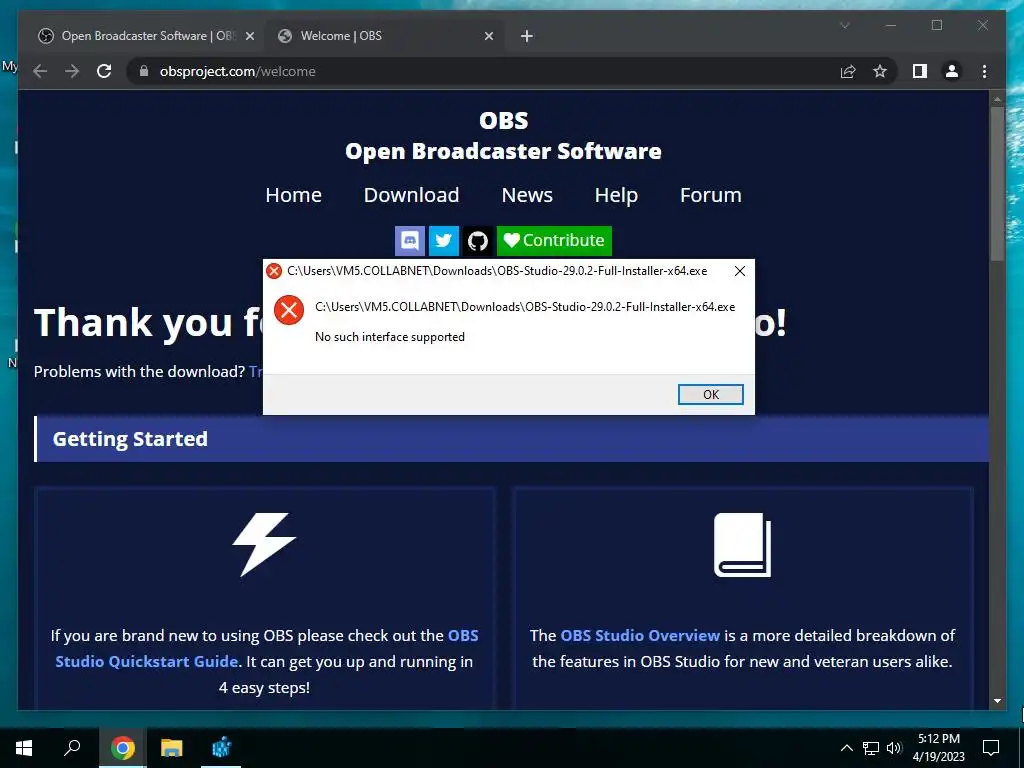Open the Help nav item
This screenshot has height=768, width=1024.
pyautogui.click(x=616, y=195)
